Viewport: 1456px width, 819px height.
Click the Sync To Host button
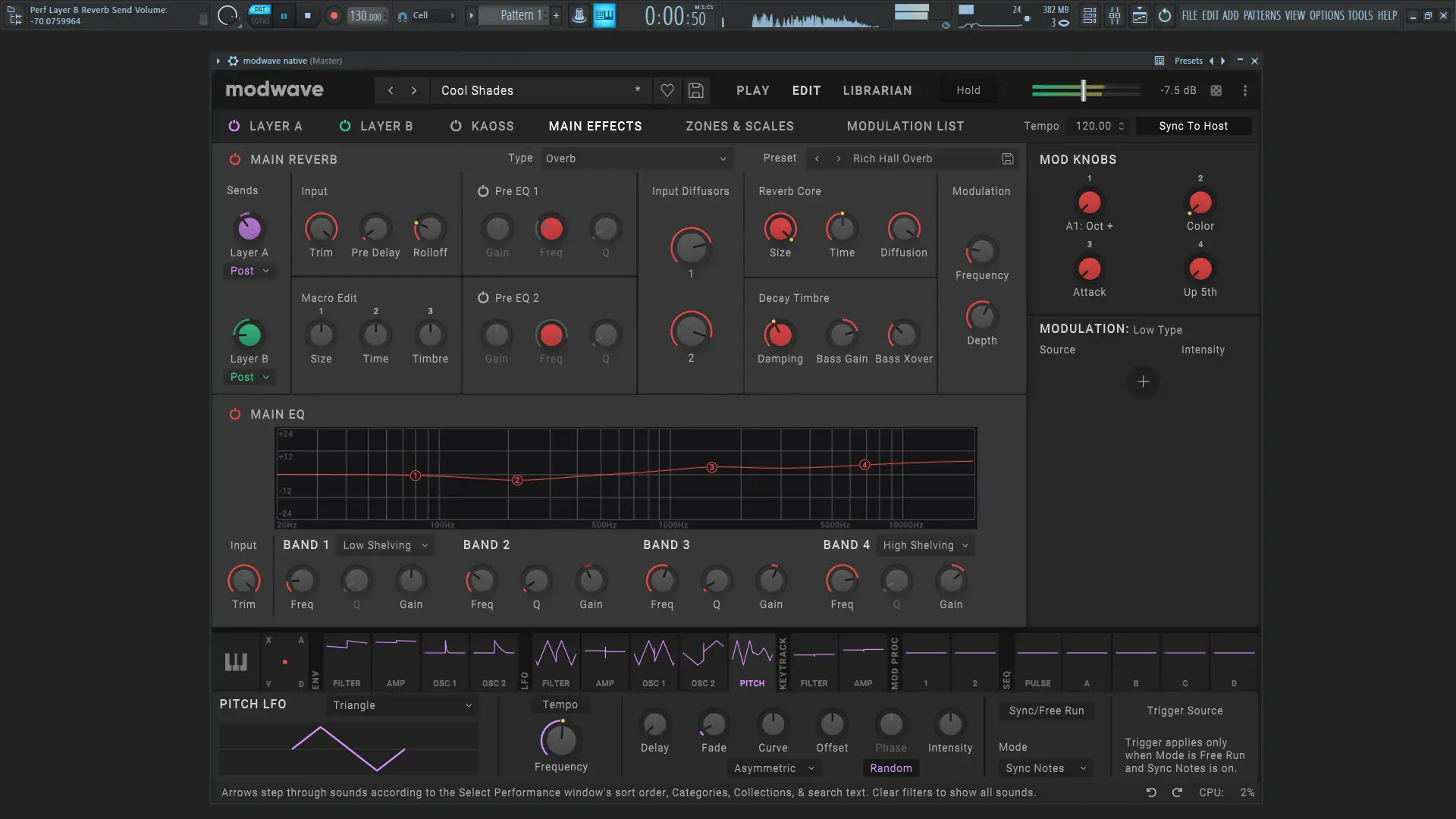tap(1192, 126)
